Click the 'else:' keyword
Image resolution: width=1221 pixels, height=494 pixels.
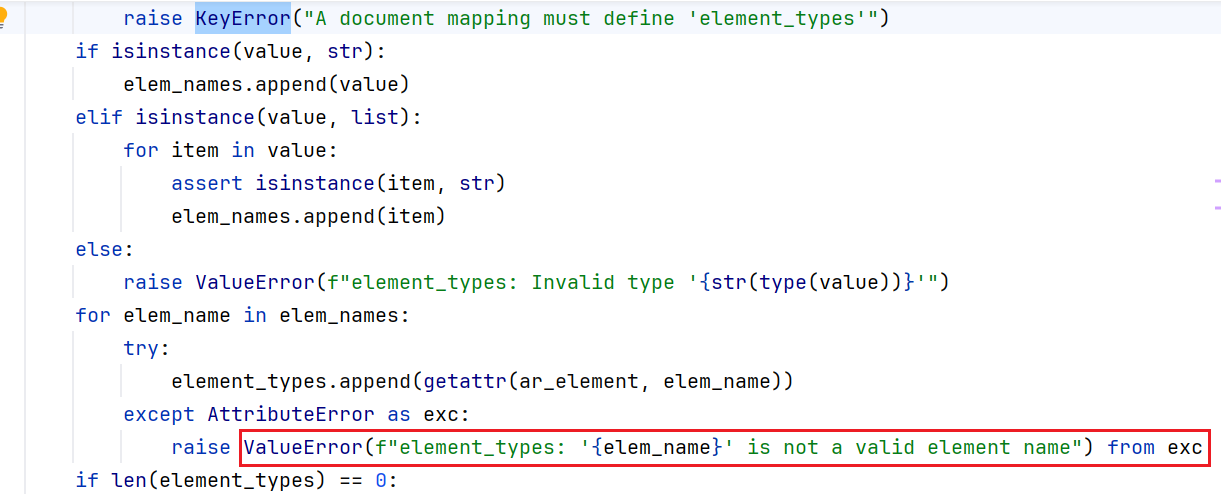point(105,249)
